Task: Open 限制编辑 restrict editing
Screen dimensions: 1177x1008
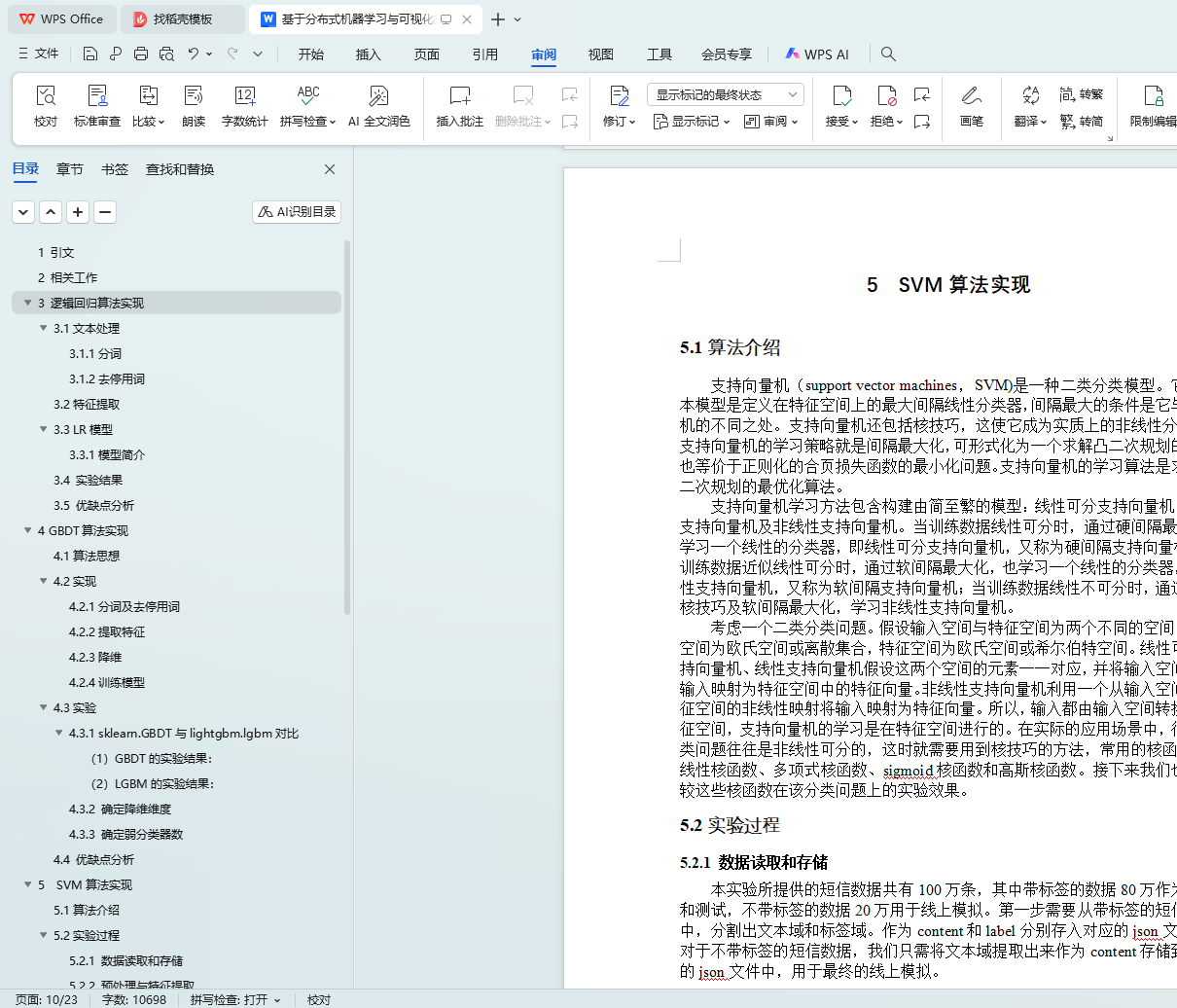Action: [1154, 105]
